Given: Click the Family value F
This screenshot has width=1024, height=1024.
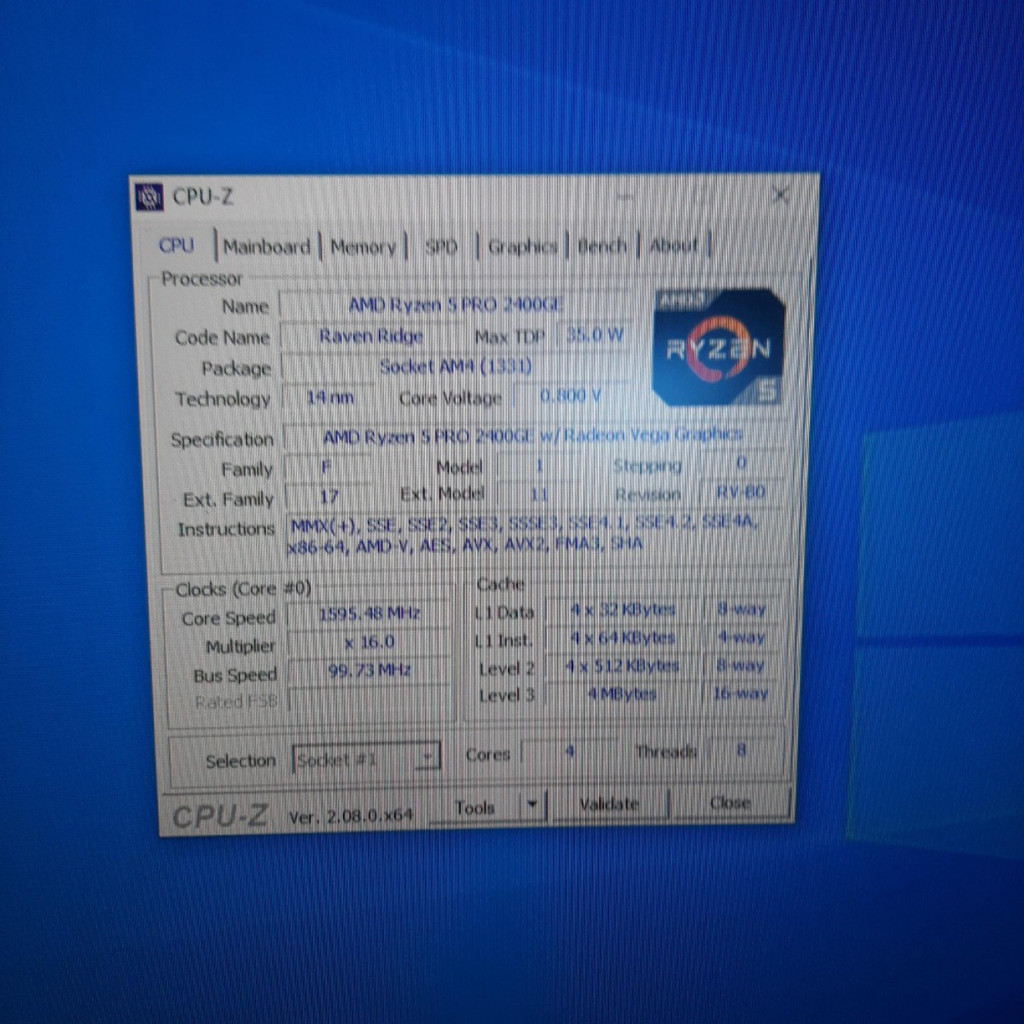Looking at the screenshot, I should [x=328, y=466].
